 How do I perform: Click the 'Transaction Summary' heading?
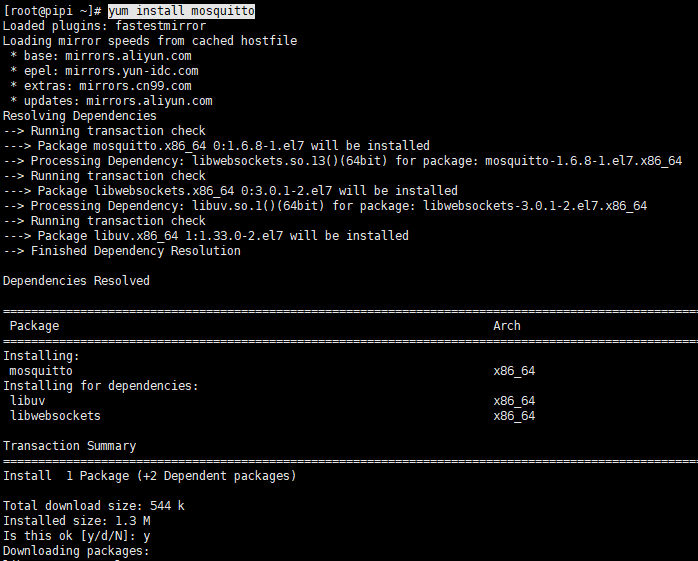[x=69, y=446]
